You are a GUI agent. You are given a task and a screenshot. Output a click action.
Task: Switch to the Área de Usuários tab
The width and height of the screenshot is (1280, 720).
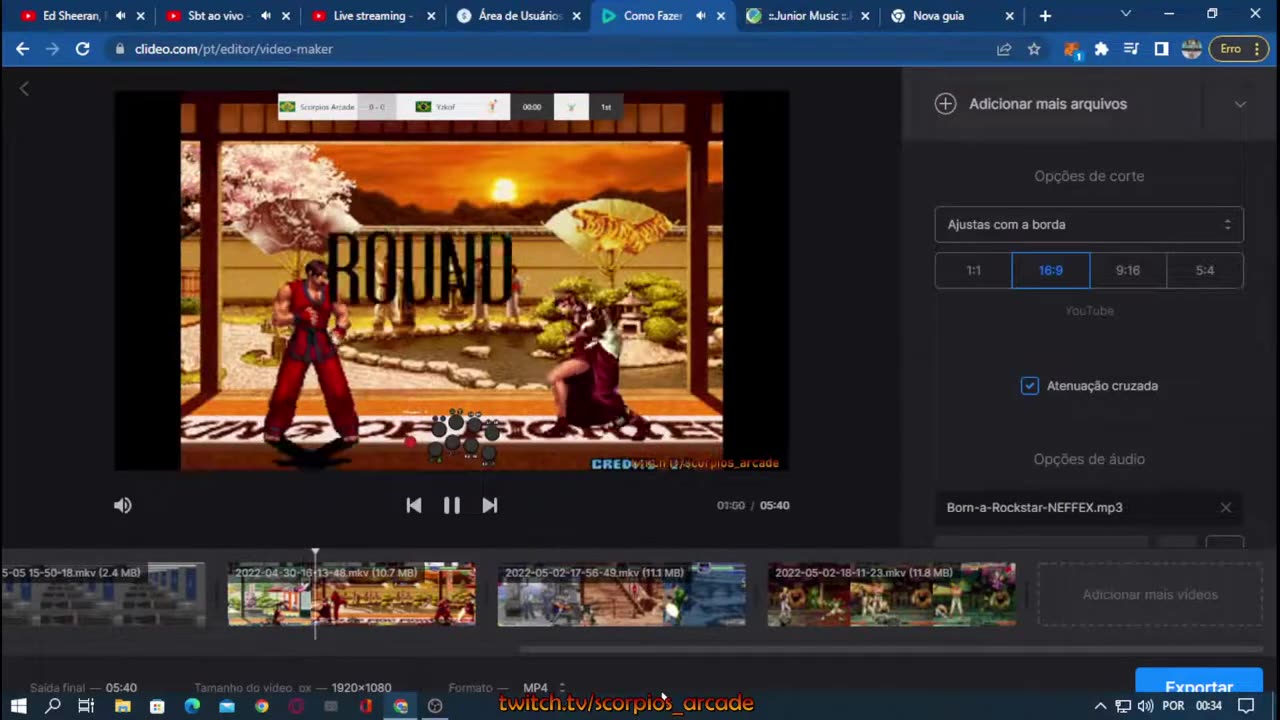tap(520, 16)
